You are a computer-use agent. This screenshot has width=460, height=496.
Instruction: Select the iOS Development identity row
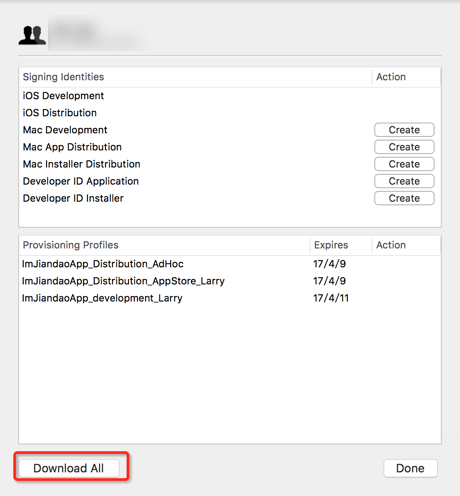coord(230,96)
